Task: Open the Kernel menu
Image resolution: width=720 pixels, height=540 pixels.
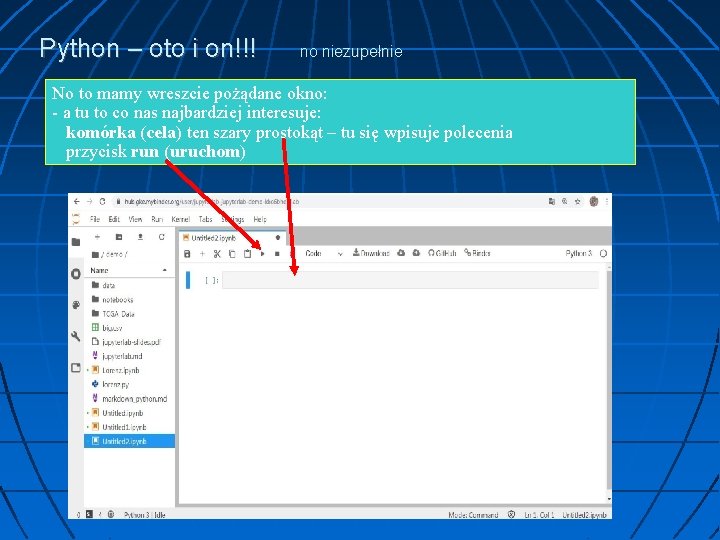Action: pos(180,219)
